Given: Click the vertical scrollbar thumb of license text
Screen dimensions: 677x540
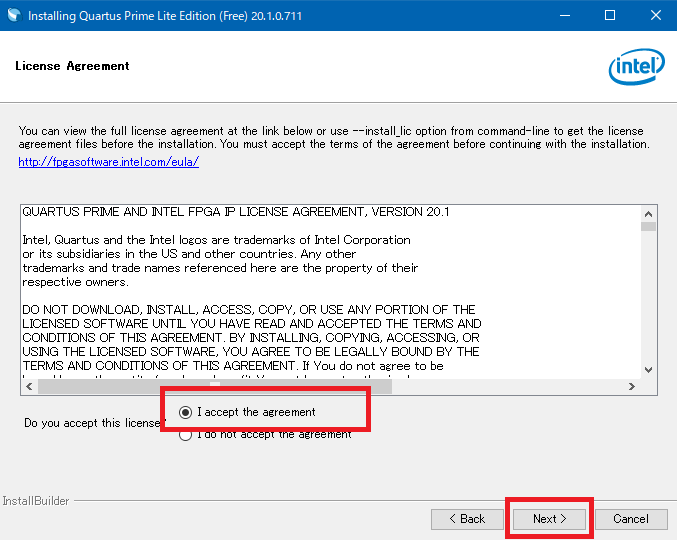Looking at the screenshot, I should (x=648, y=227).
